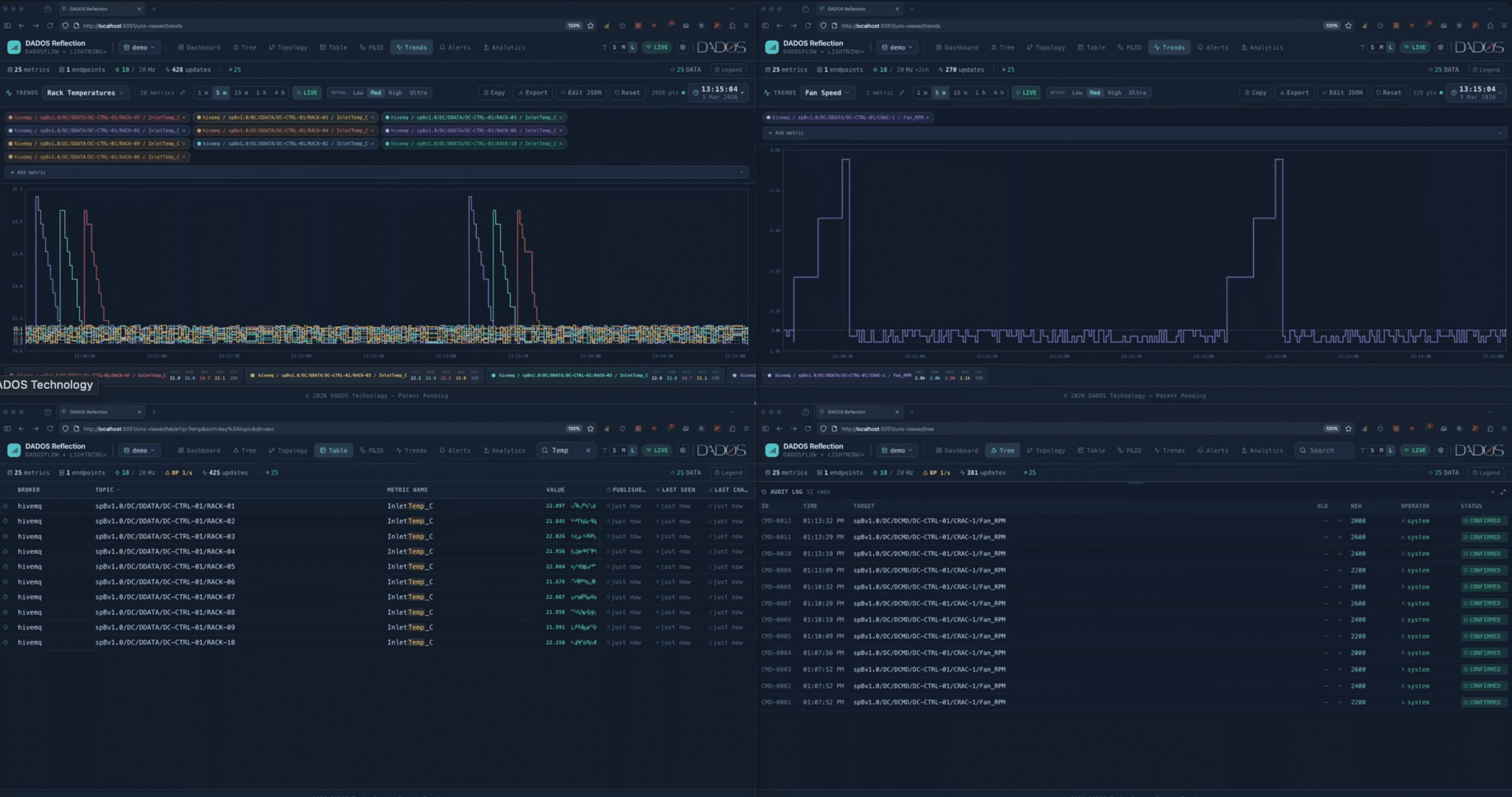This screenshot has height=797, width=1512.
Task: Bookmark star in the uns-viewer/tree address bar
Action: pos(1348,429)
